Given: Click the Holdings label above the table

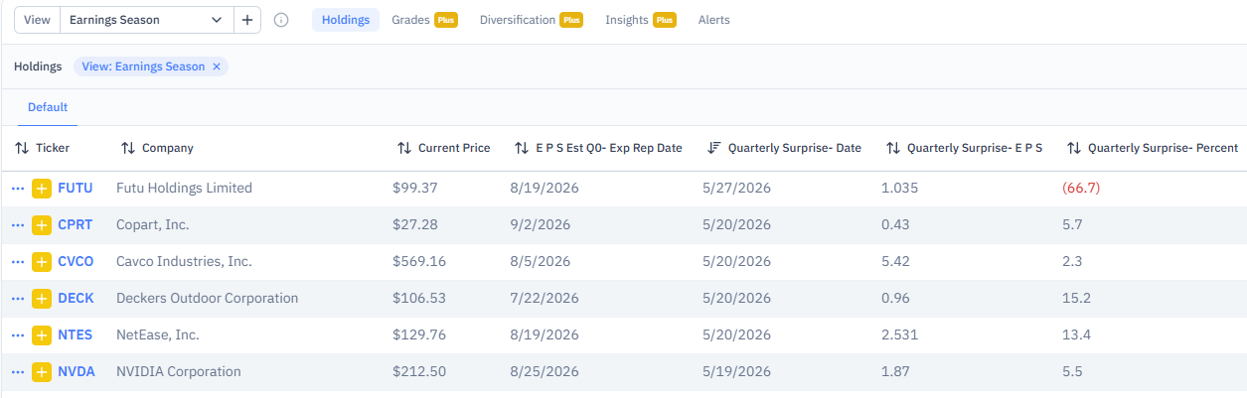Looking at the screenshot, I should click(x=38, y=67).
